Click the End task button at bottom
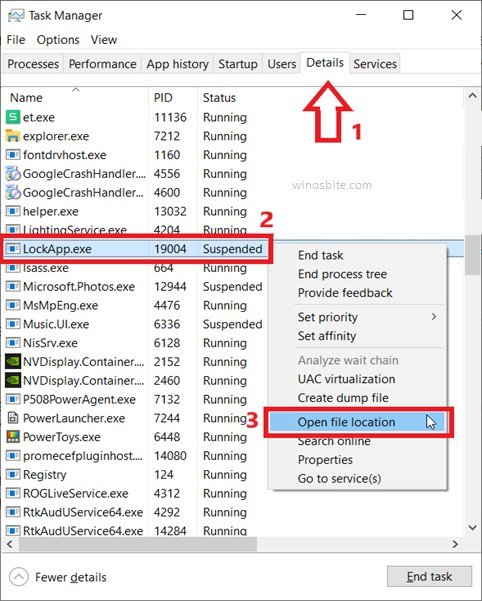The image size is (482, 601). coord(429,576)
